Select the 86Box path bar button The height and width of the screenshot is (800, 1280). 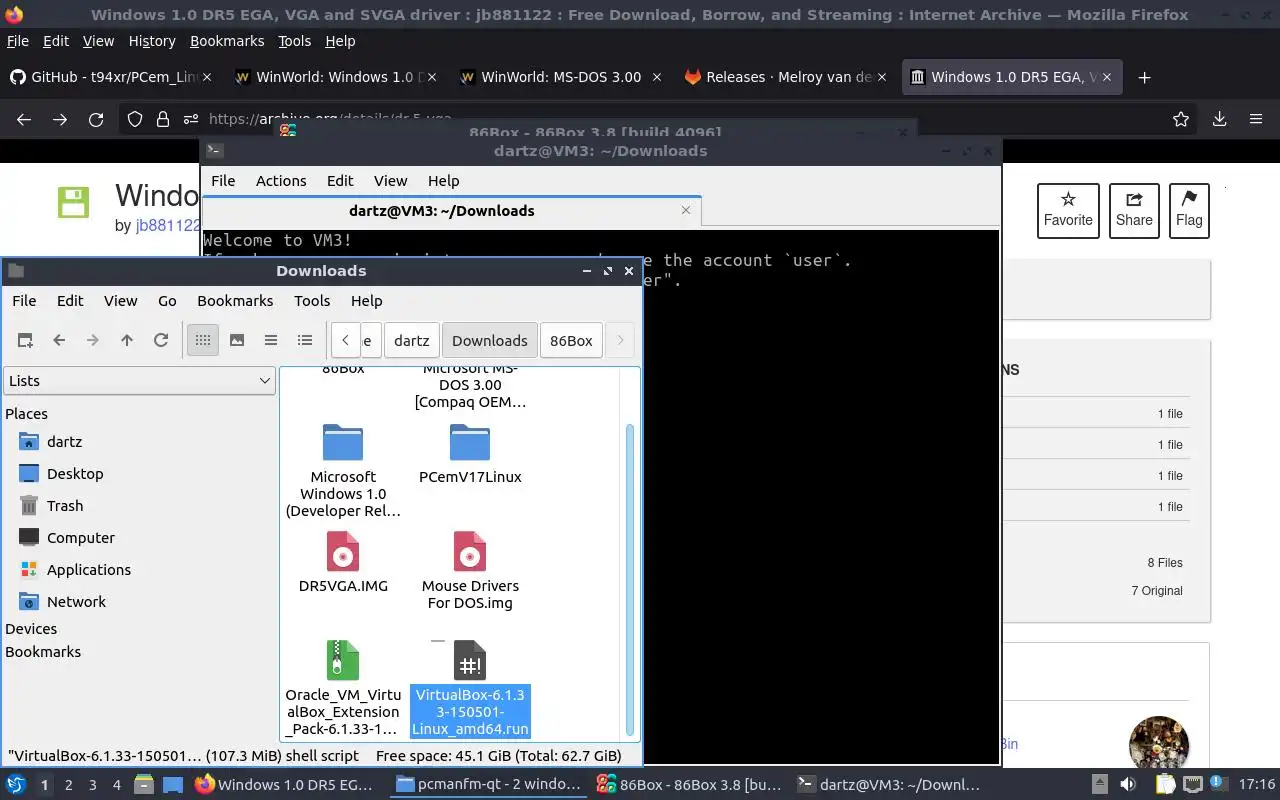click(x=571, y=340)
